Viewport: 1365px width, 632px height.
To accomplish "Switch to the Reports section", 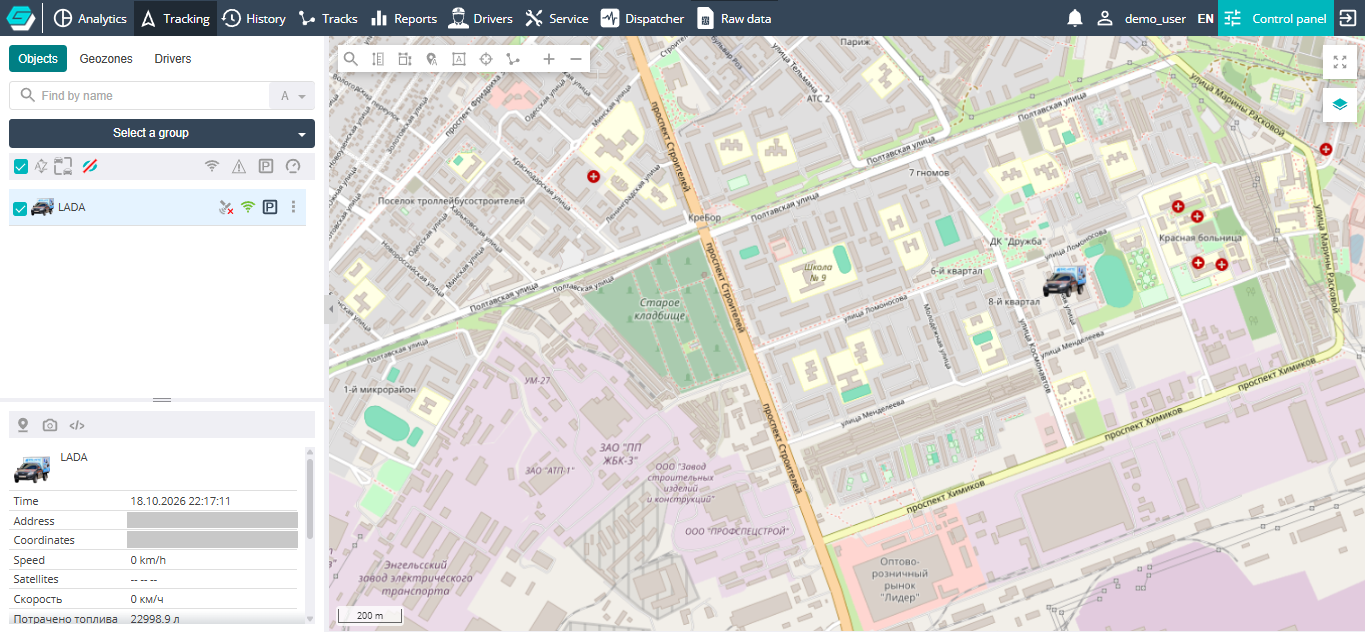I will 404,18.
